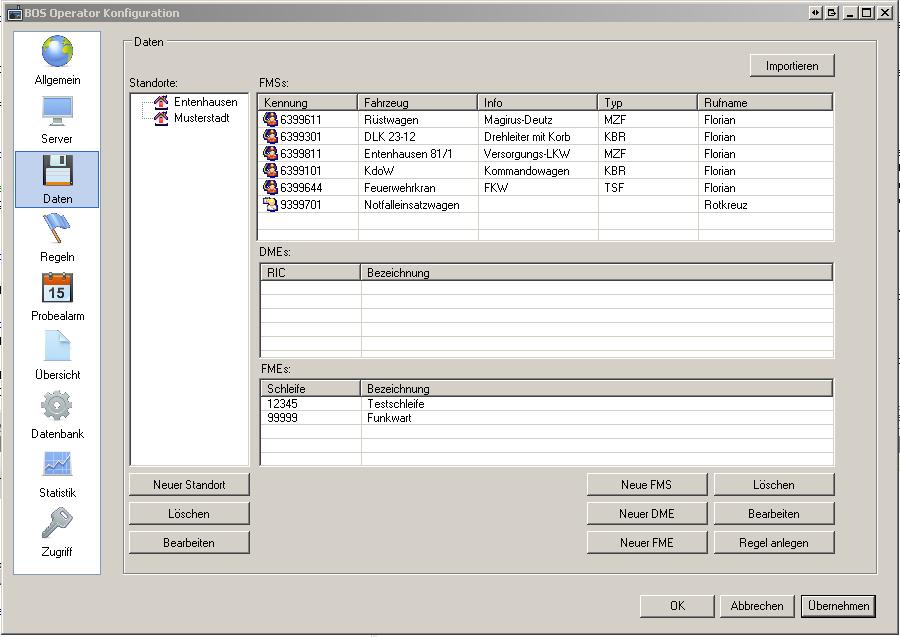900x637 pixels.
Task: Open the Datenbank gear icon
Action: pyautogui.click(x=57, y=407)
